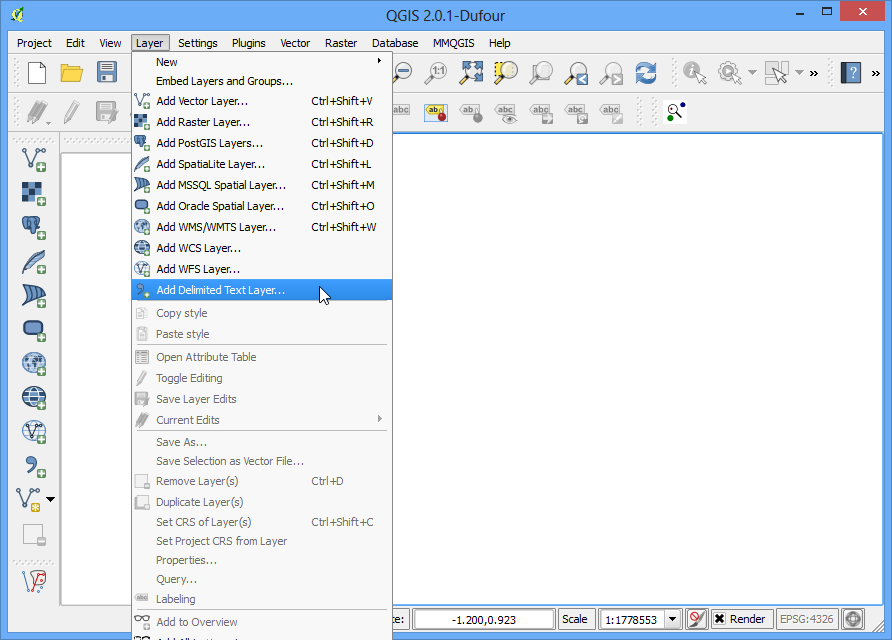892x640 pixels.
Task: Click the scale value 1:1778553 field
Action: (631, 620)
